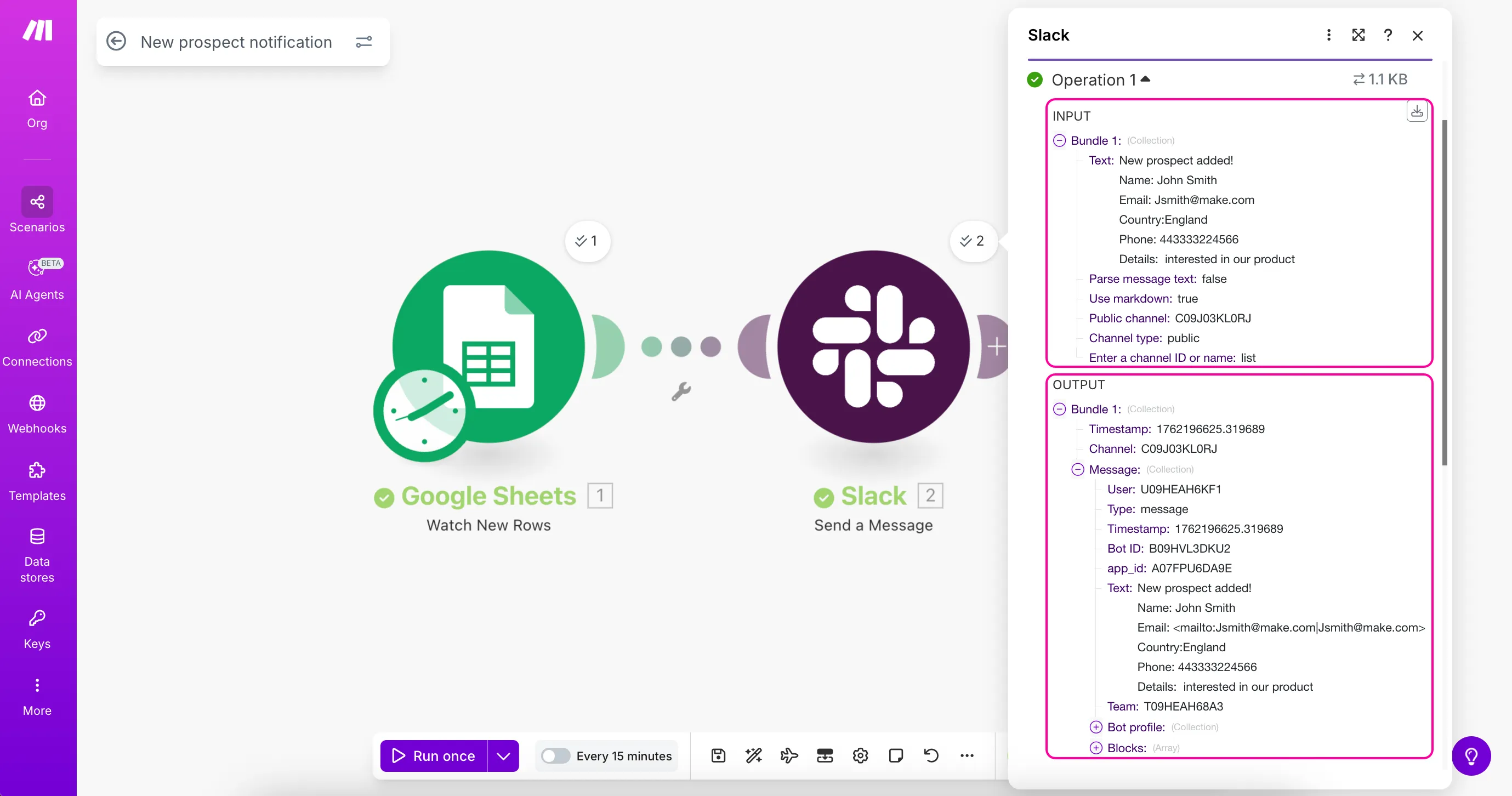The width and height of the screenshot is (1512, 796).
Task: Click the Run once button
Action: (x=434, y=756)
